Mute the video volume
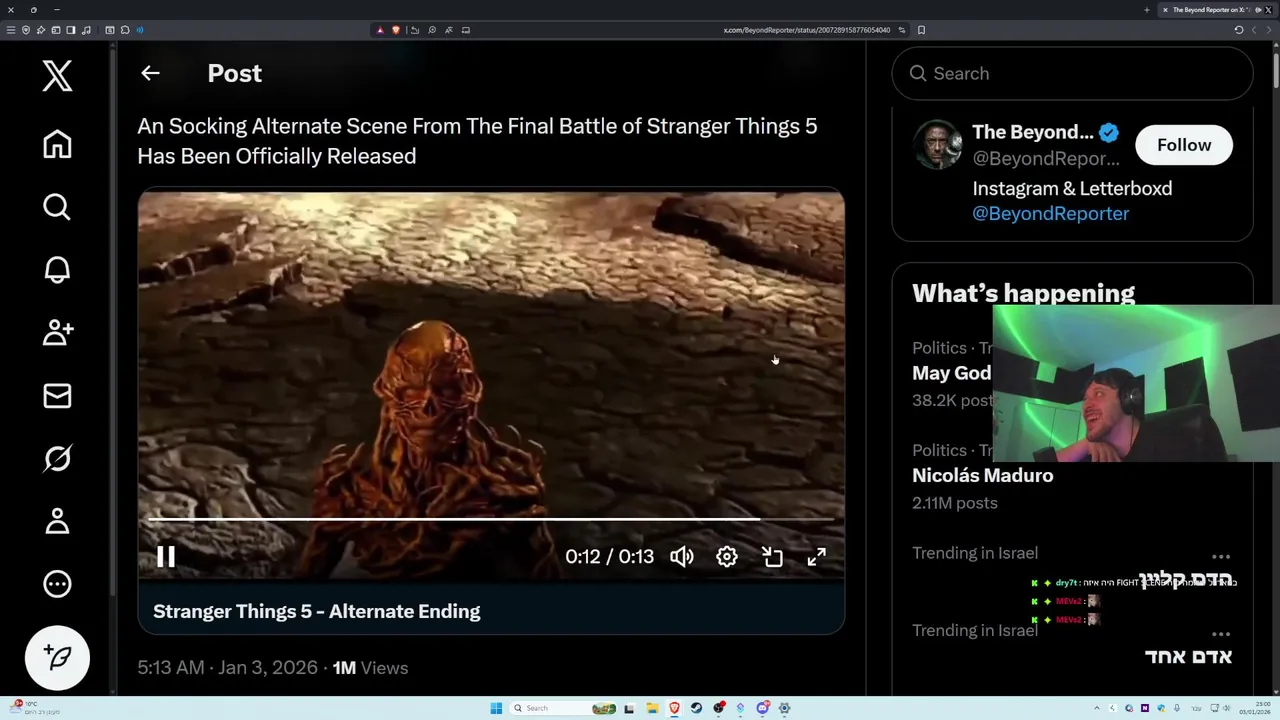 coord(682,557)
